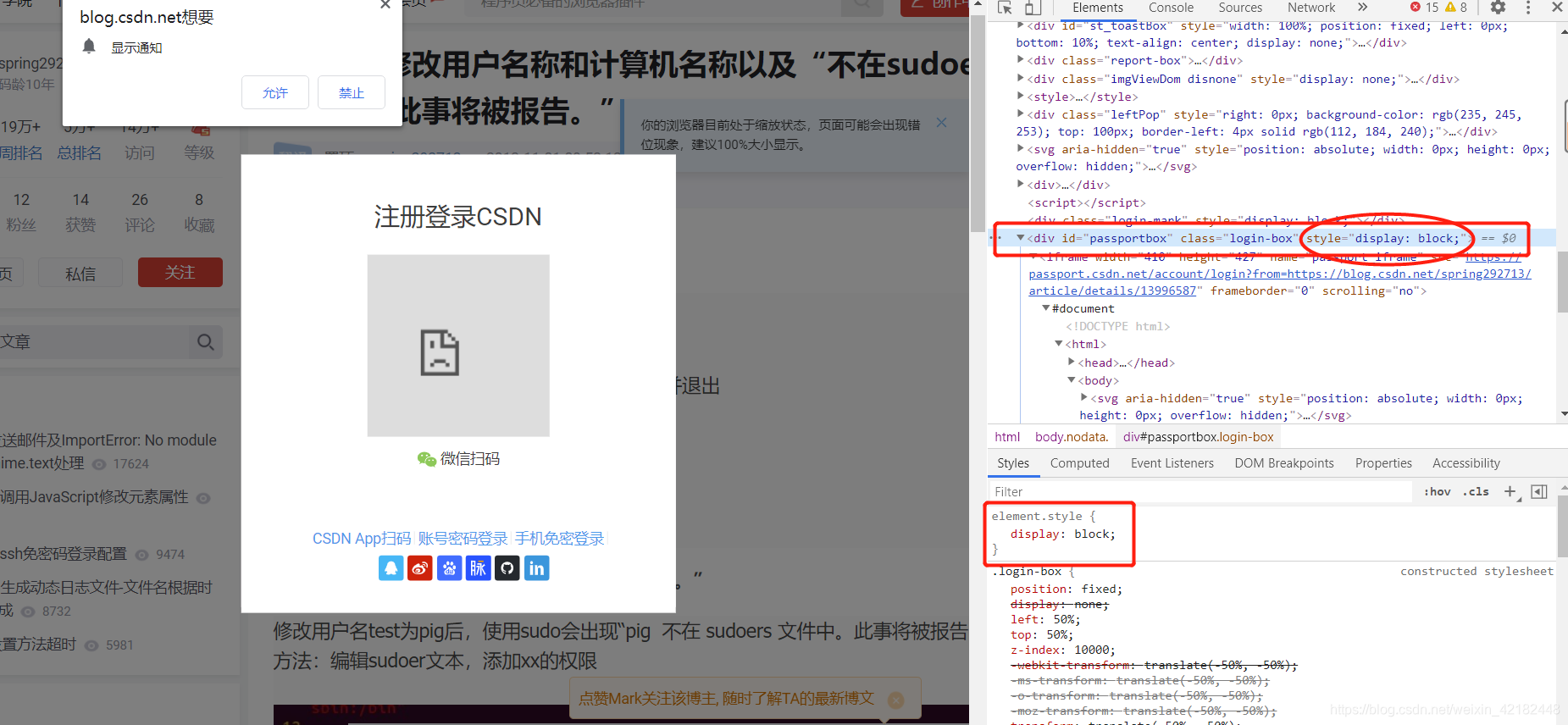Close the orange Mark follow tip

point(895,700)
